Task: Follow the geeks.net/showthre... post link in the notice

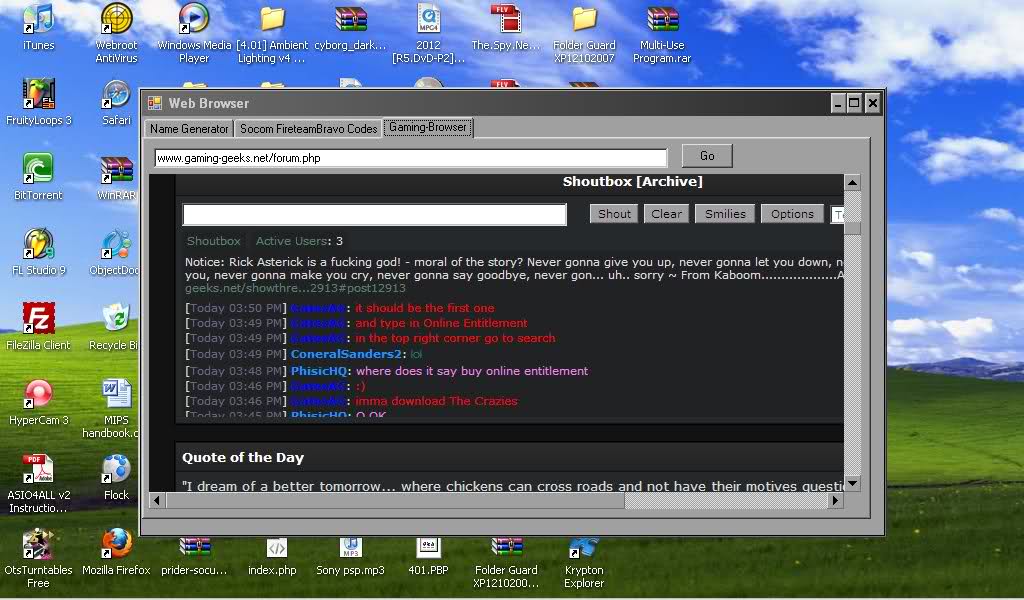Action: [295, 288]
